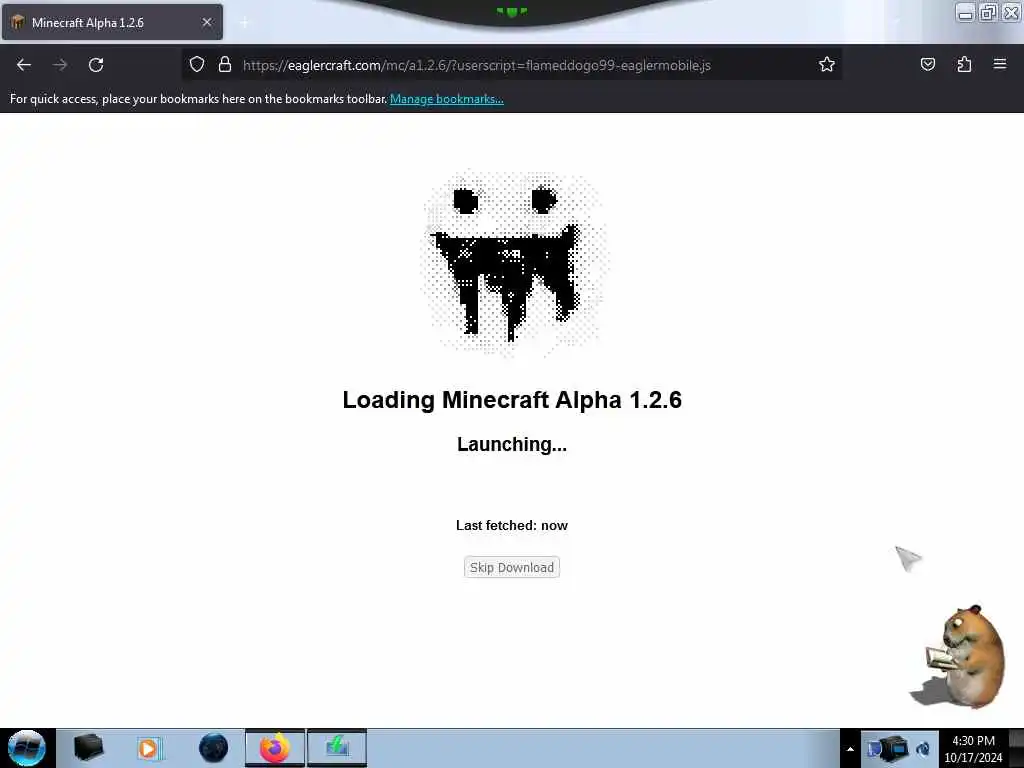The height and width of the screenshot is (768, 1024).
Task: Reload the current page
Action: 96,65
